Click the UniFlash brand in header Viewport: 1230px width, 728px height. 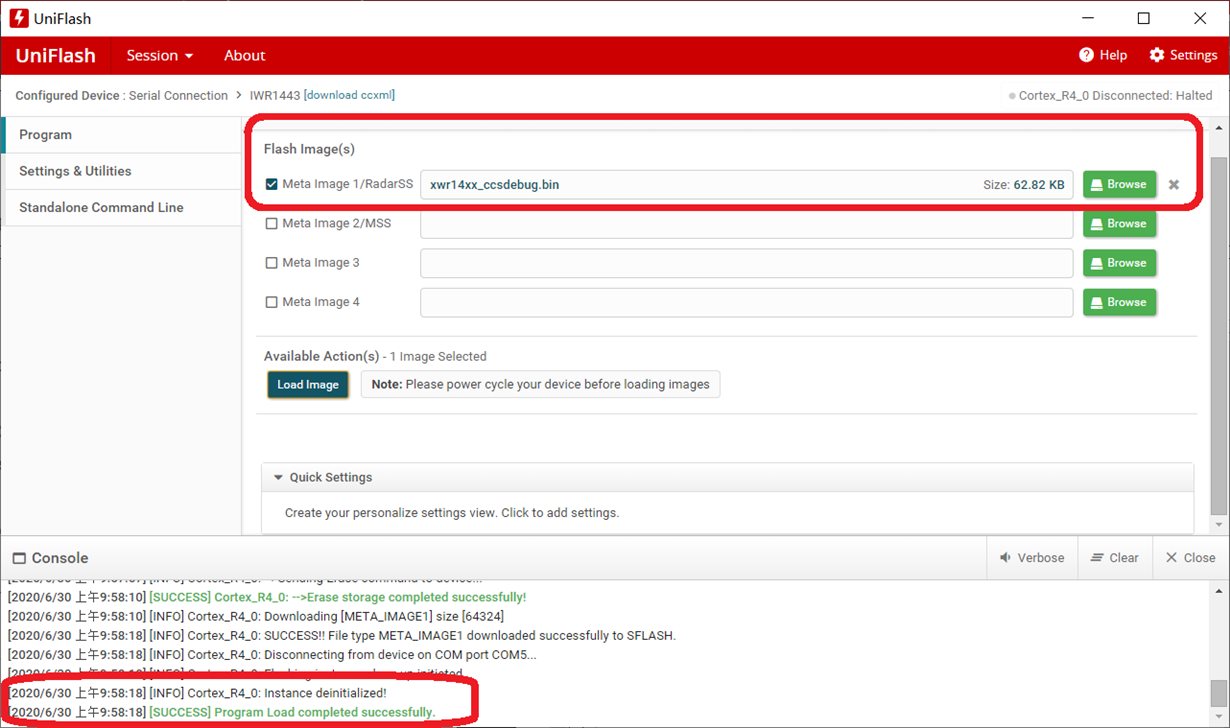(56, 55)
